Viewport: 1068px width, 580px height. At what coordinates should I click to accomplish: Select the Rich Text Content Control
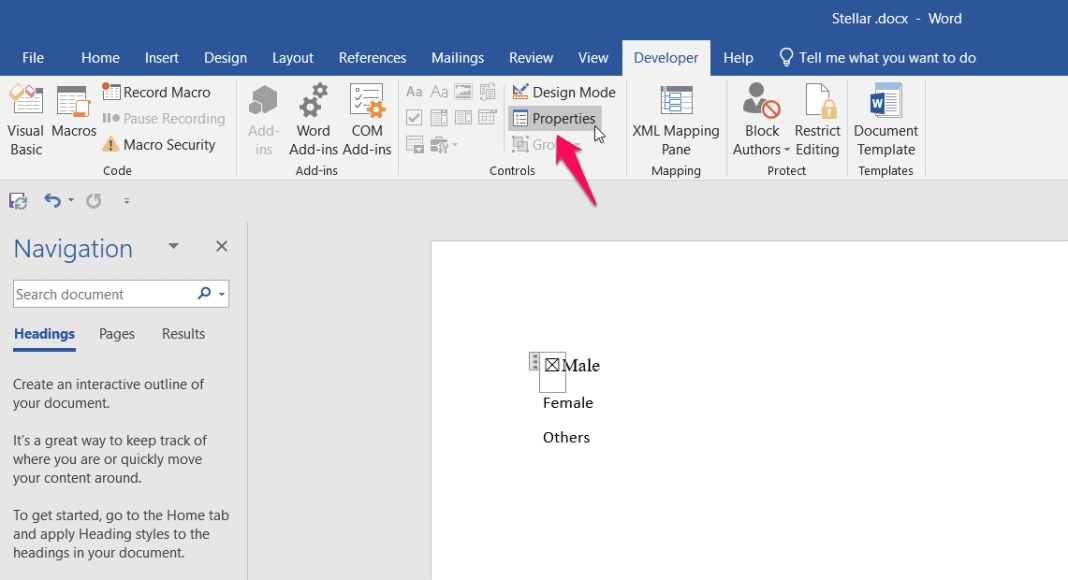coord(414,91)
